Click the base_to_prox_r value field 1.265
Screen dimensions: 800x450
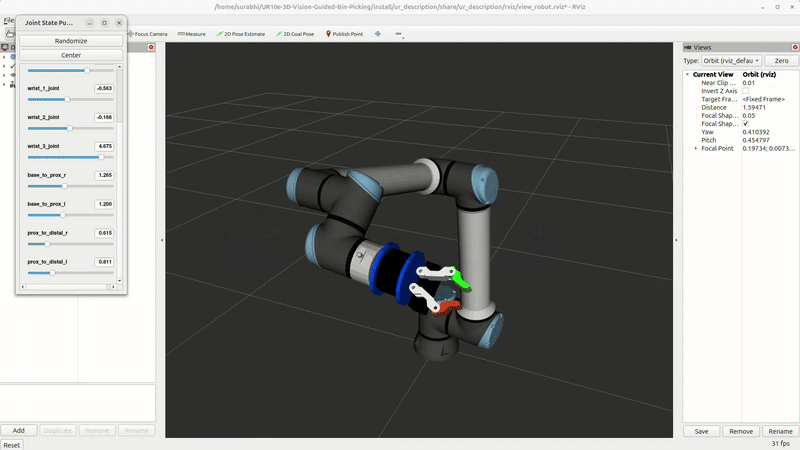[x=104, y=175]
